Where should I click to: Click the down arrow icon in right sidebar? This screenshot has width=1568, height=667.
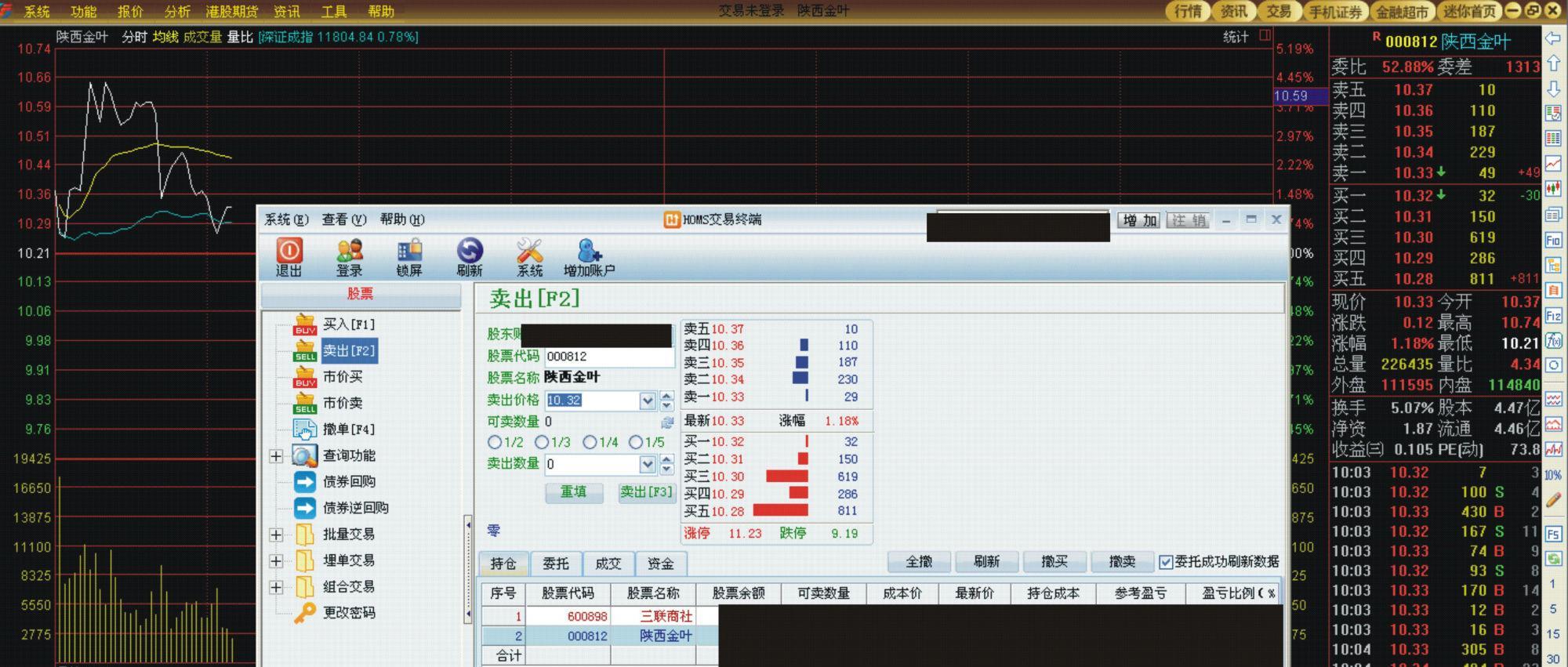1552,88
